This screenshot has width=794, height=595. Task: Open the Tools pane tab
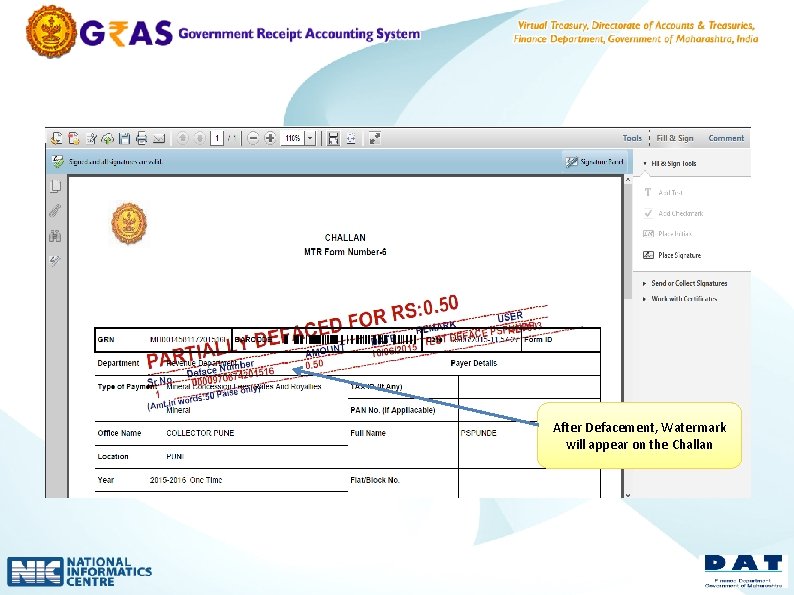(632, 138)
